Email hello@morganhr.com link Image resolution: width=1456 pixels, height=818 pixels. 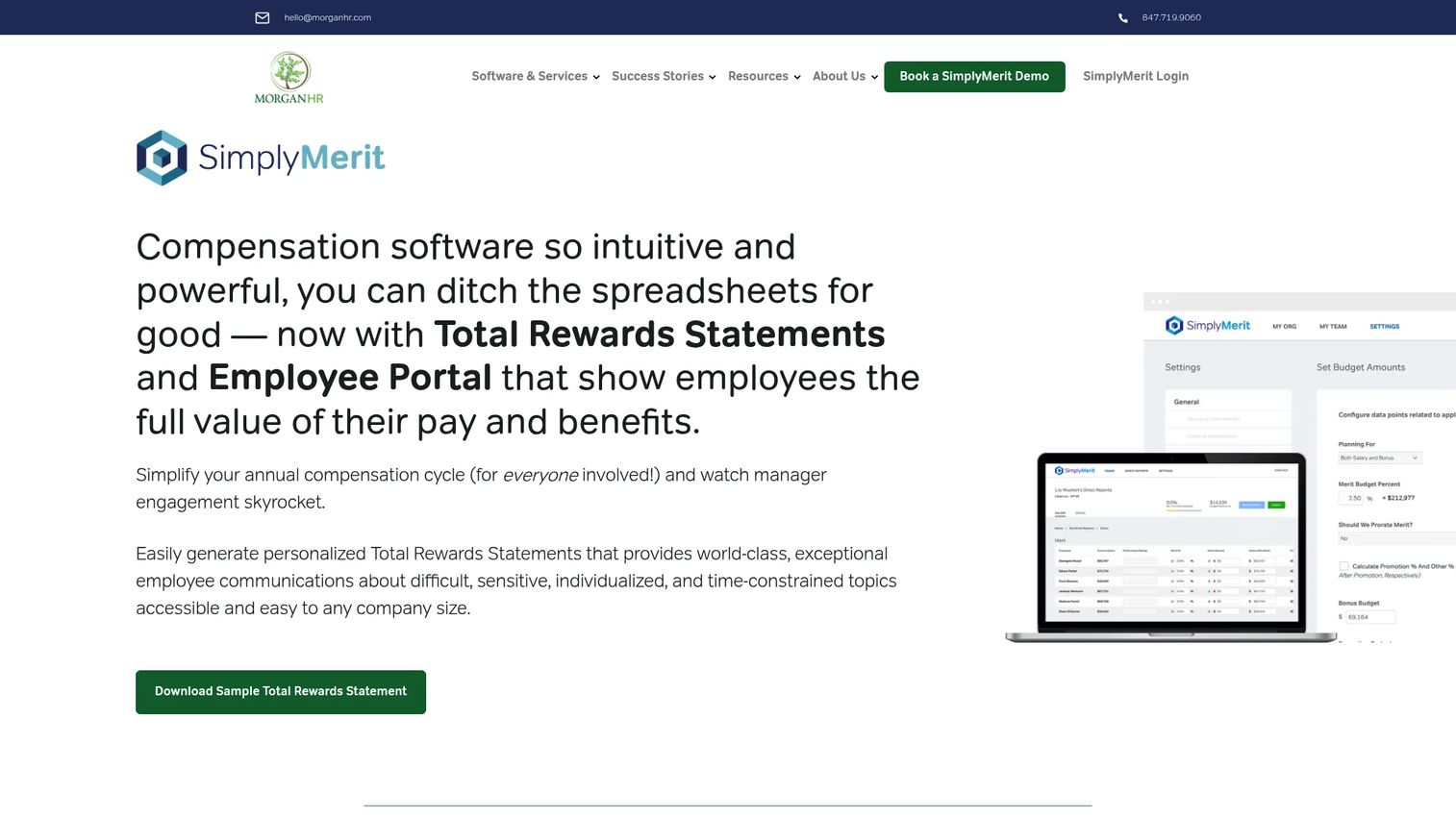tap(327, 17)
